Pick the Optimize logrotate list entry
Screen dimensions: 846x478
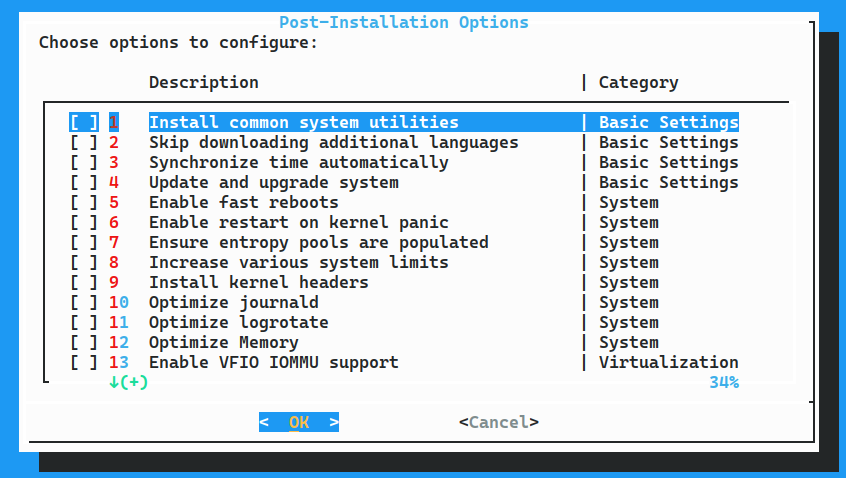point(239,322)
